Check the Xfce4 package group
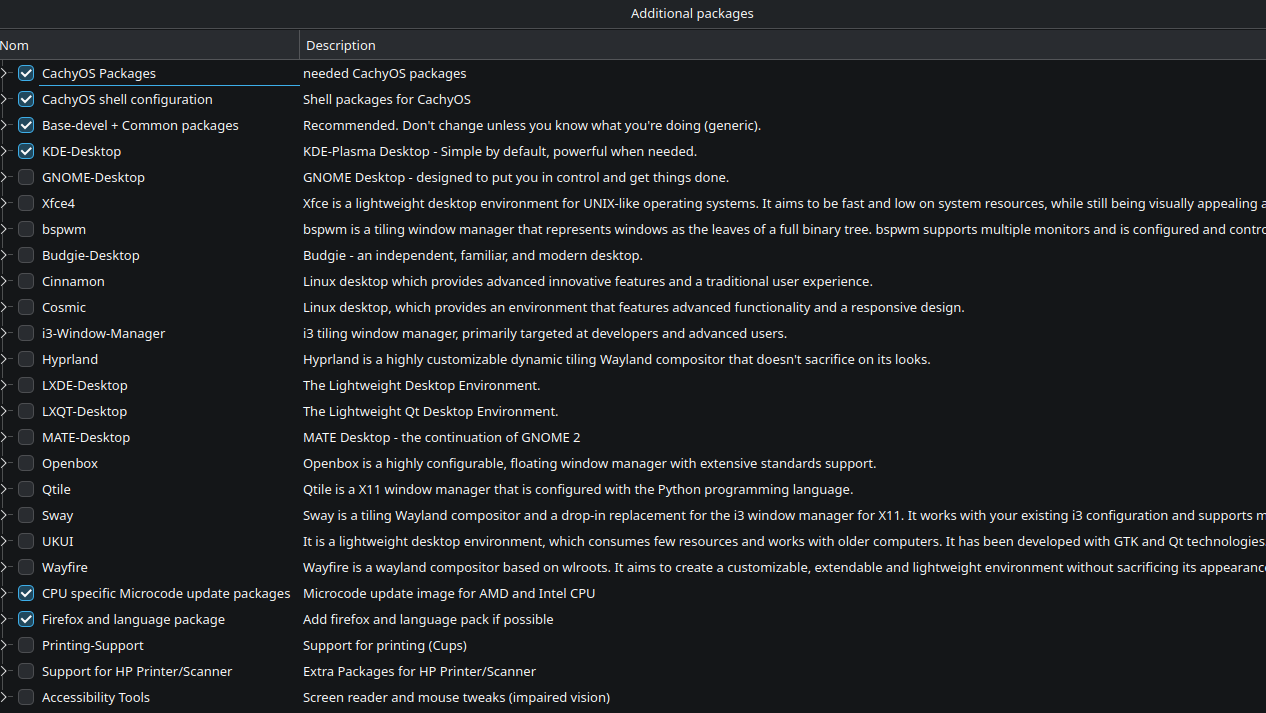1266x713 pixels. pos(26,203)
